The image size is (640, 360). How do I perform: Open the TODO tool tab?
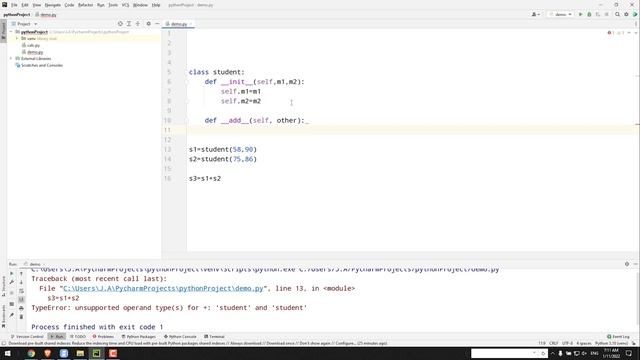coord(78,337)
